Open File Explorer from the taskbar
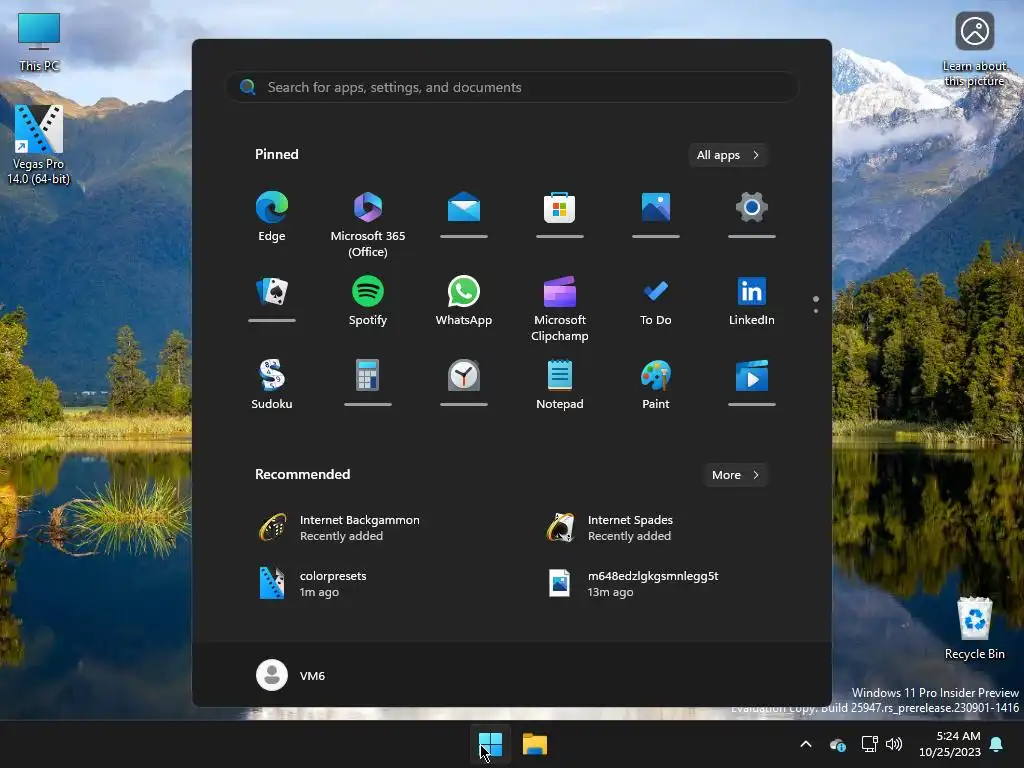 coord(535,744)
